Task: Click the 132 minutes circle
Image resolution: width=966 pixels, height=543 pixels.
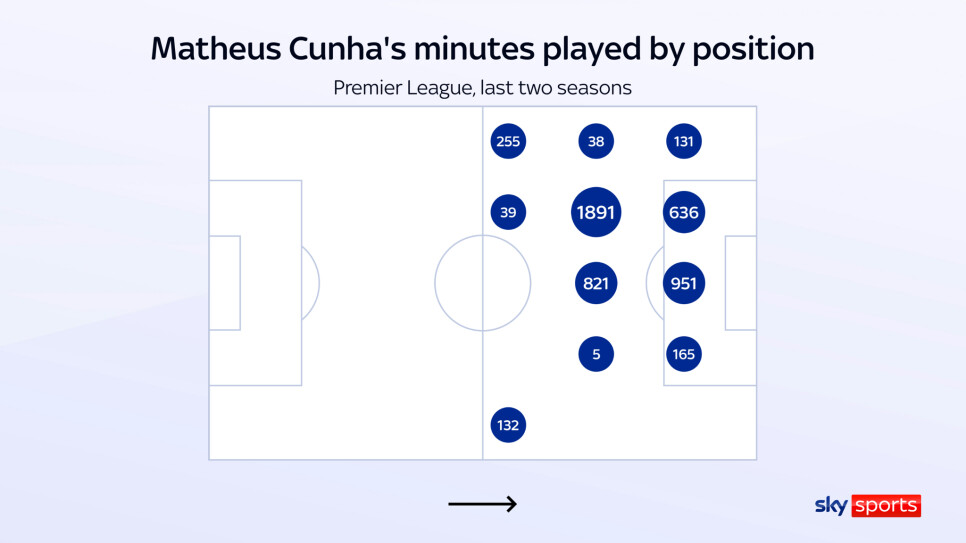Action: tap(508, 425)
